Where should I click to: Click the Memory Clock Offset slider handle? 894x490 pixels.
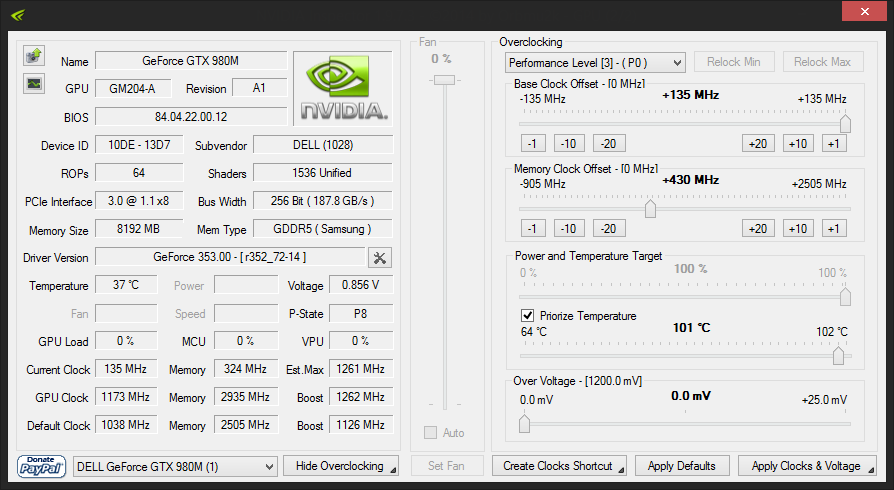tap(650, 208)
